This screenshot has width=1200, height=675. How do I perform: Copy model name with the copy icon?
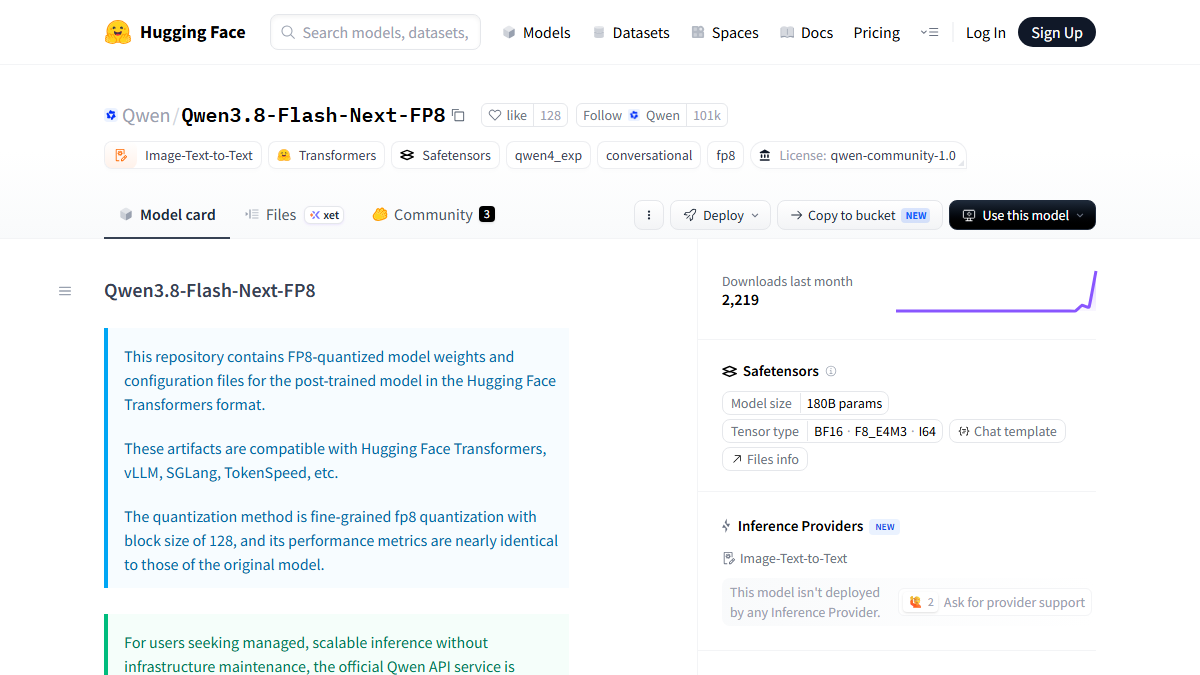[458, 115]
